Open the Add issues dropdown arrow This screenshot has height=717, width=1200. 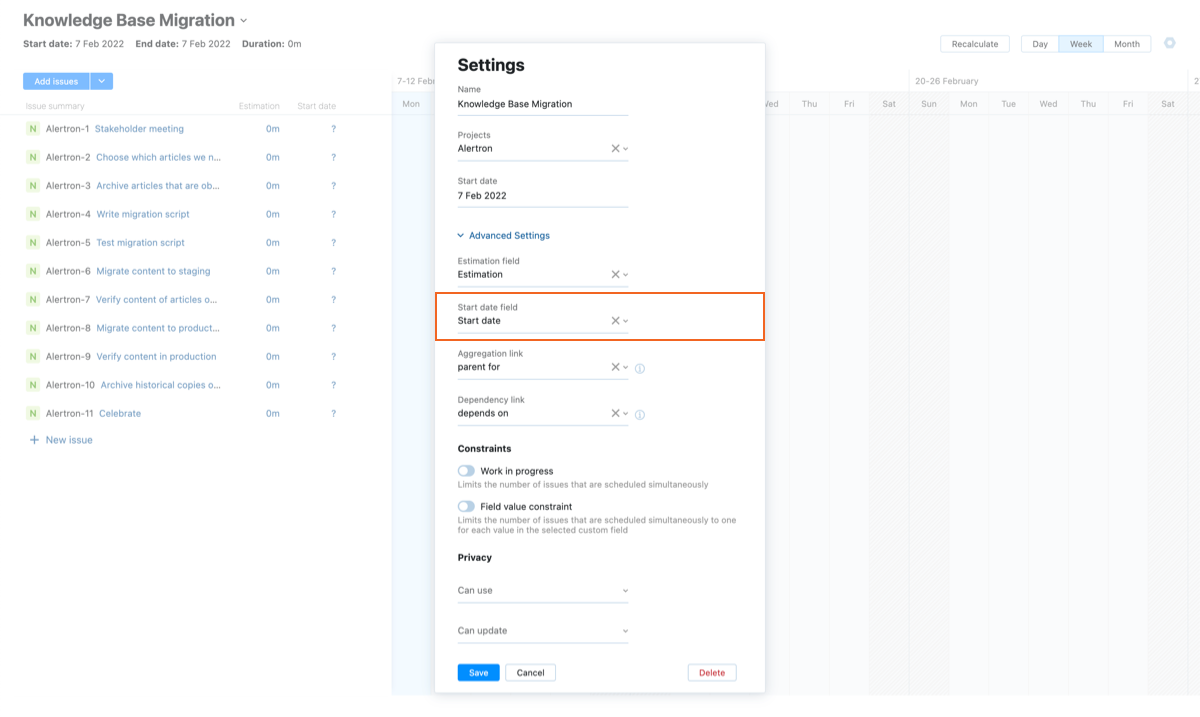[x=102, y=81]
